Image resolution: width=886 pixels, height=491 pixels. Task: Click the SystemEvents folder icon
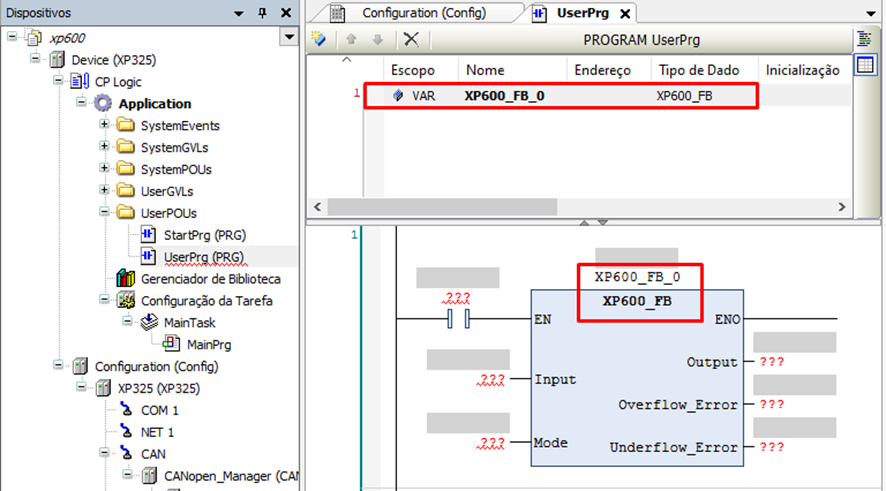tap(125, 125)
